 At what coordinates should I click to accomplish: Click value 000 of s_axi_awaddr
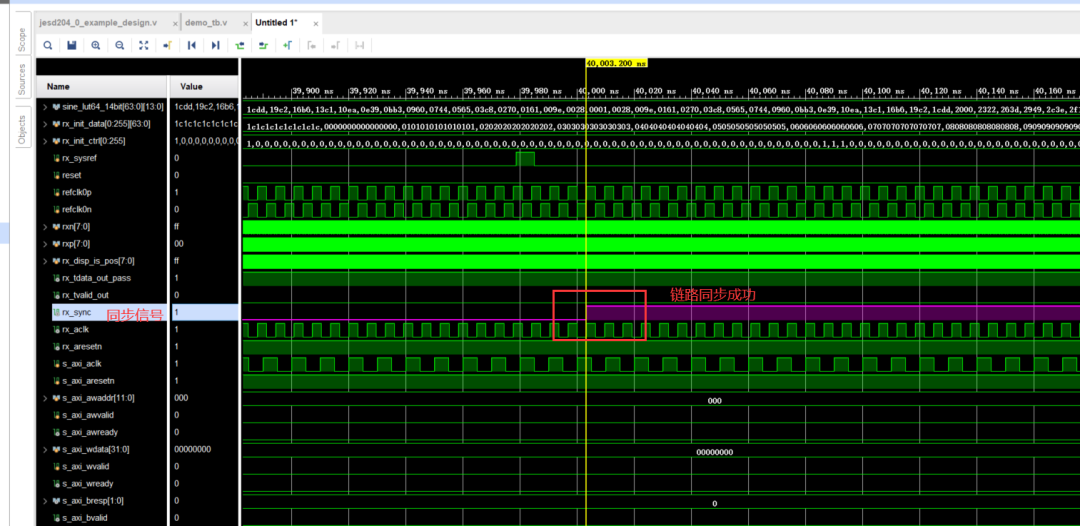coord(181,398)
